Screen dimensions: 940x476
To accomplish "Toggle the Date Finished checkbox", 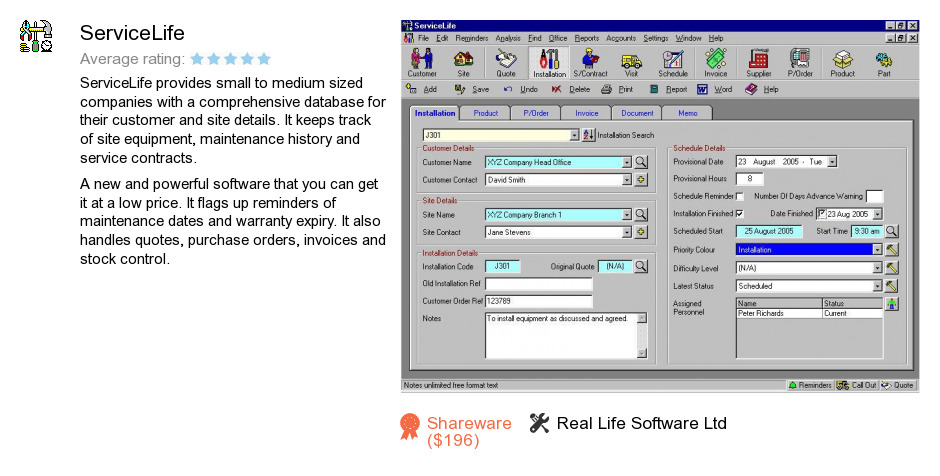I will pyautogui.click(x=822, y=213).
